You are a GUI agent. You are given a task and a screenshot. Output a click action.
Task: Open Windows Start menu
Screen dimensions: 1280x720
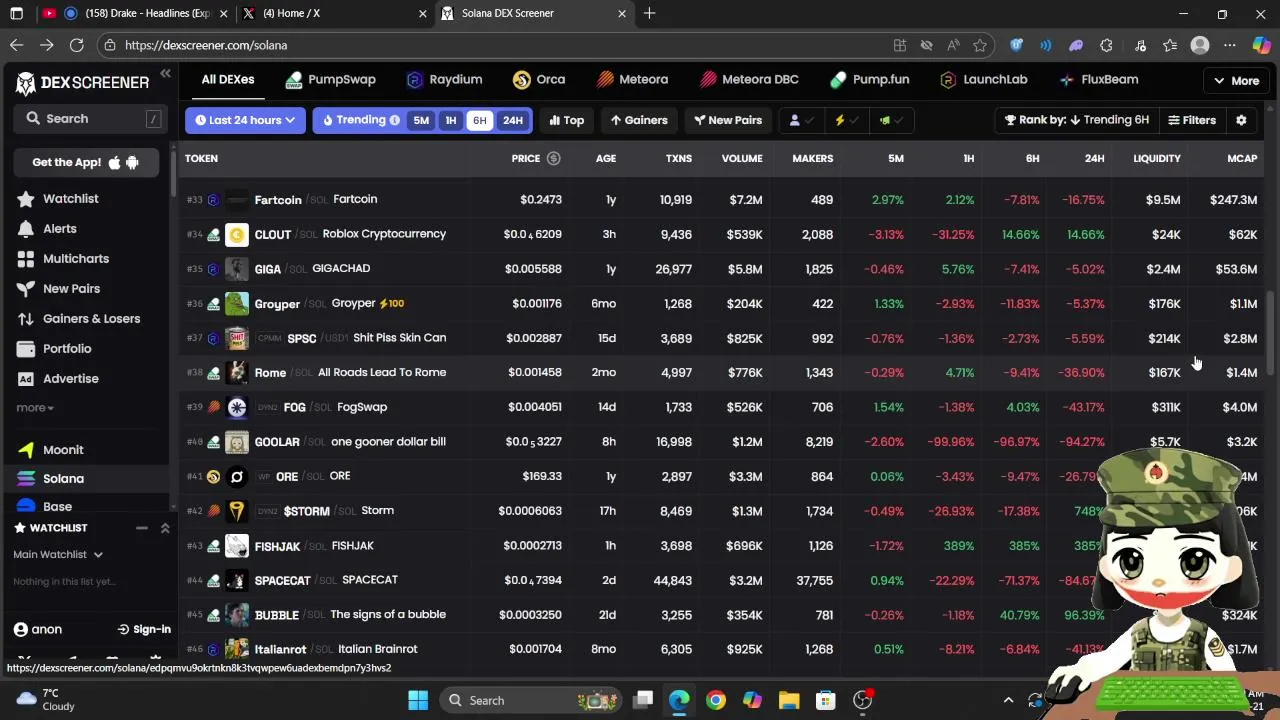418,700
